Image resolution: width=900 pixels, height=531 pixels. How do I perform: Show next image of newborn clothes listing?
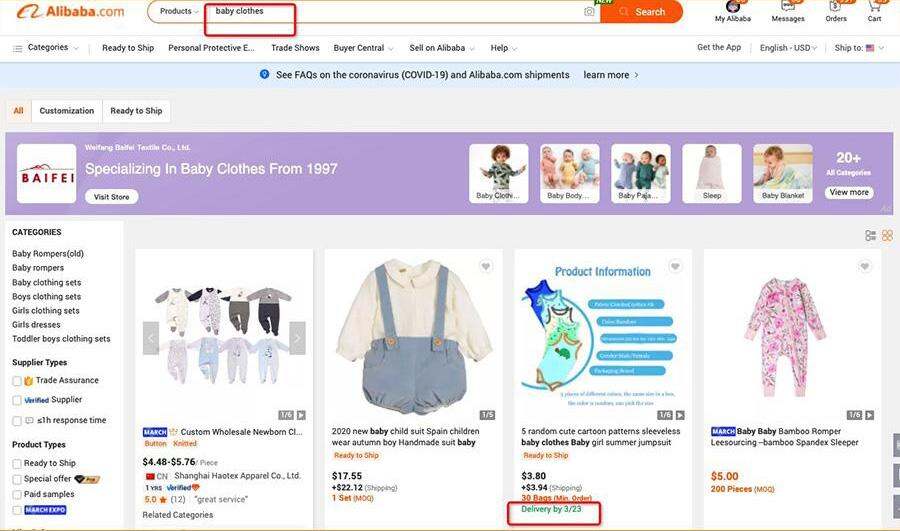click(296, 338)
